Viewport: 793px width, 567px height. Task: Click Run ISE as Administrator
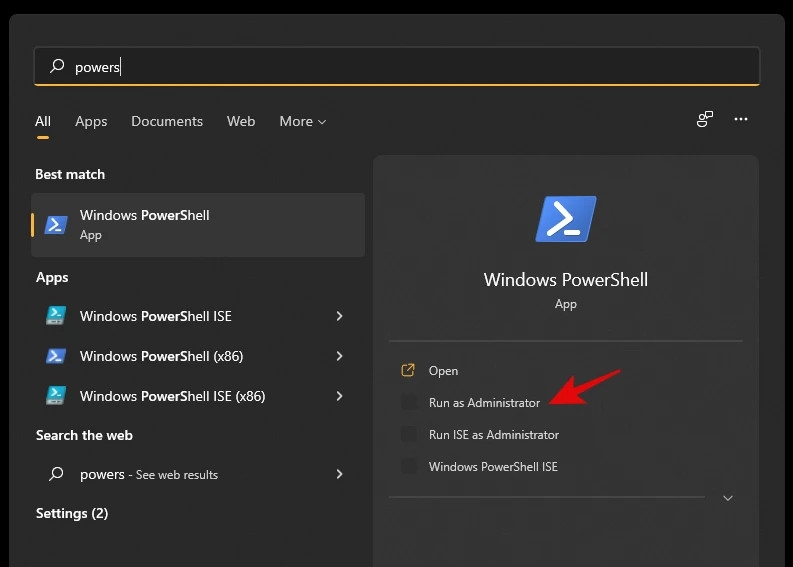(494, 434)
